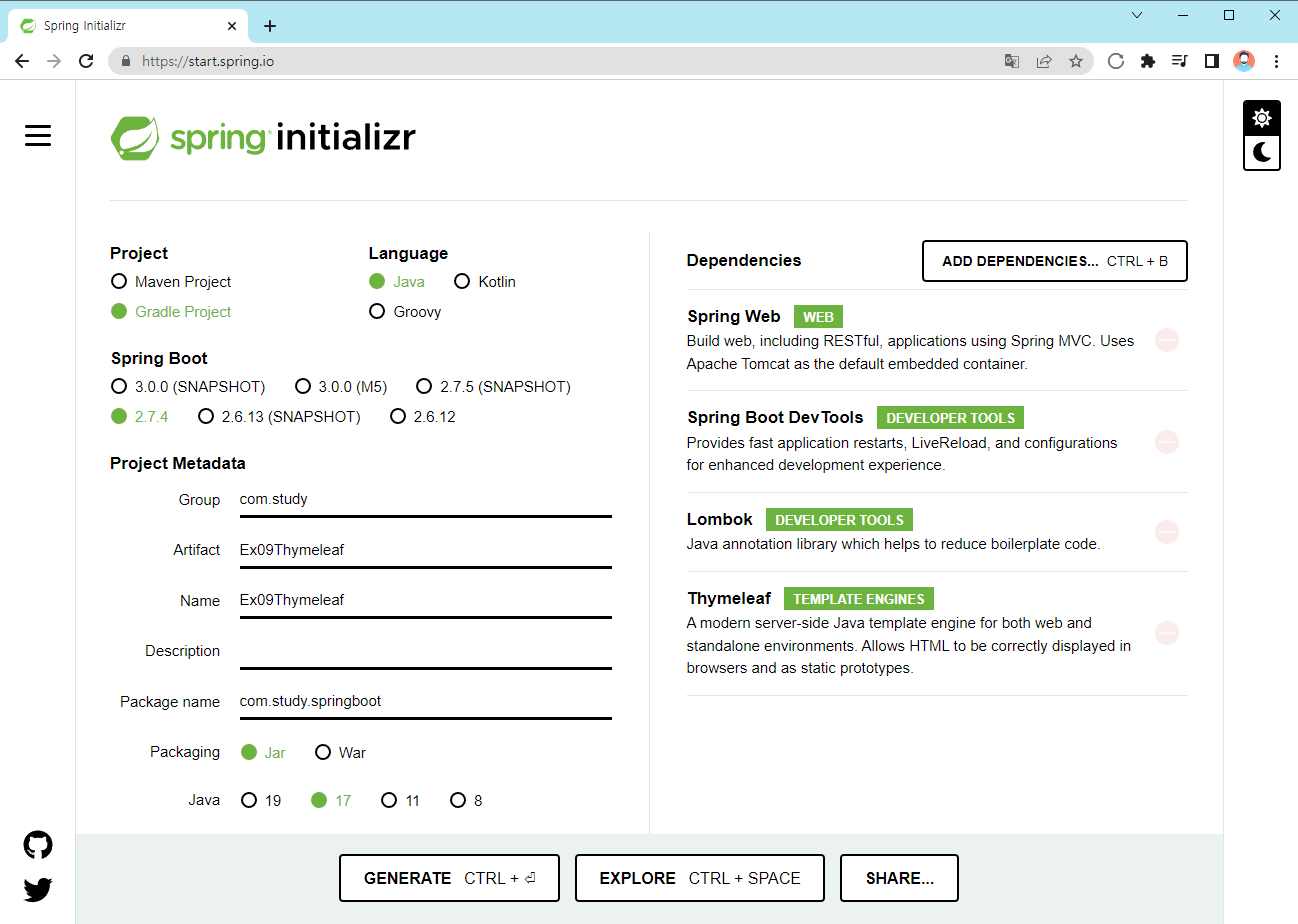
Task: Share this page icon in address bar
Action: 1044,61
